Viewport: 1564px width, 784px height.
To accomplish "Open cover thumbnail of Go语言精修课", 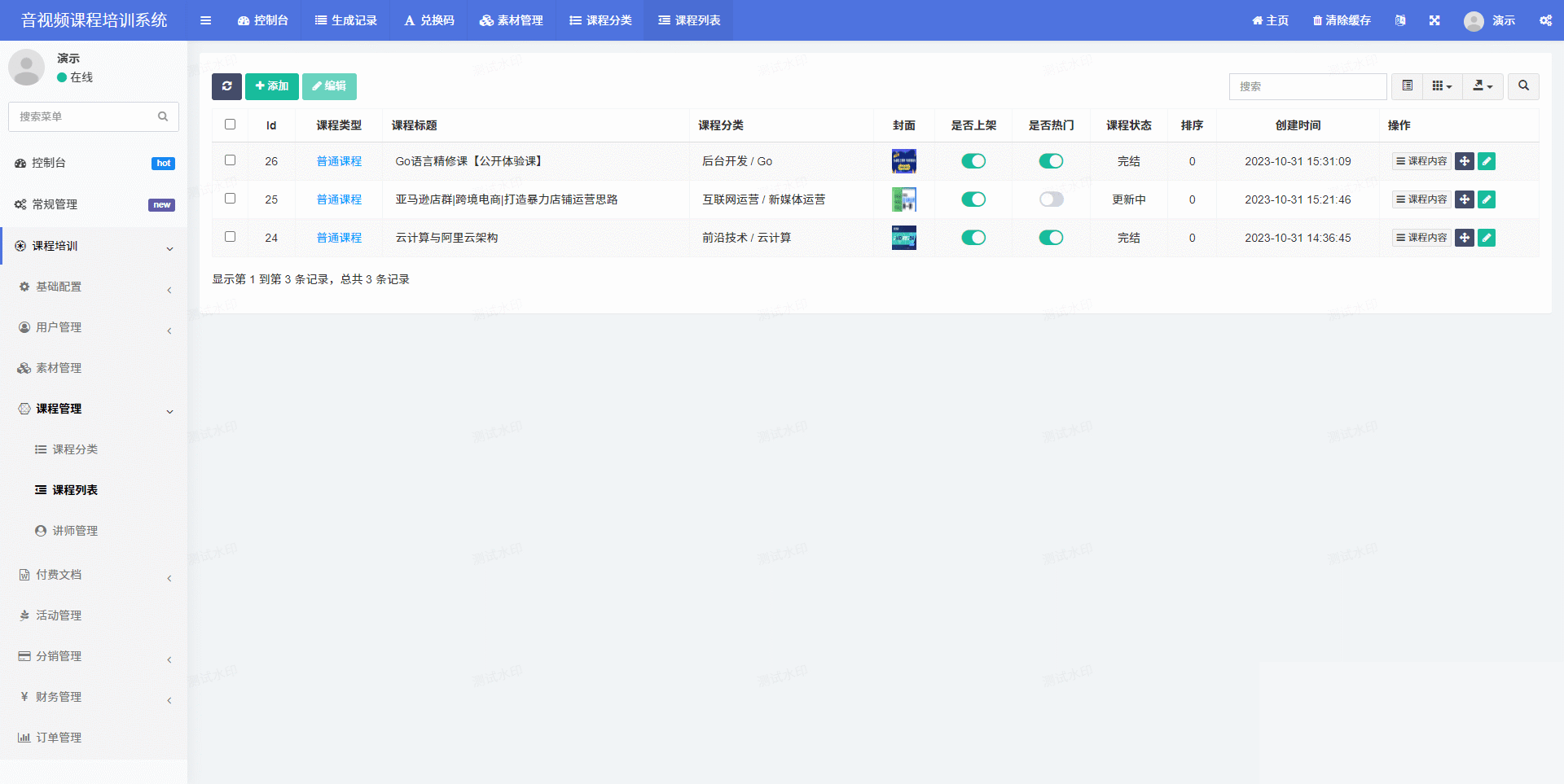I will [904, 161].
